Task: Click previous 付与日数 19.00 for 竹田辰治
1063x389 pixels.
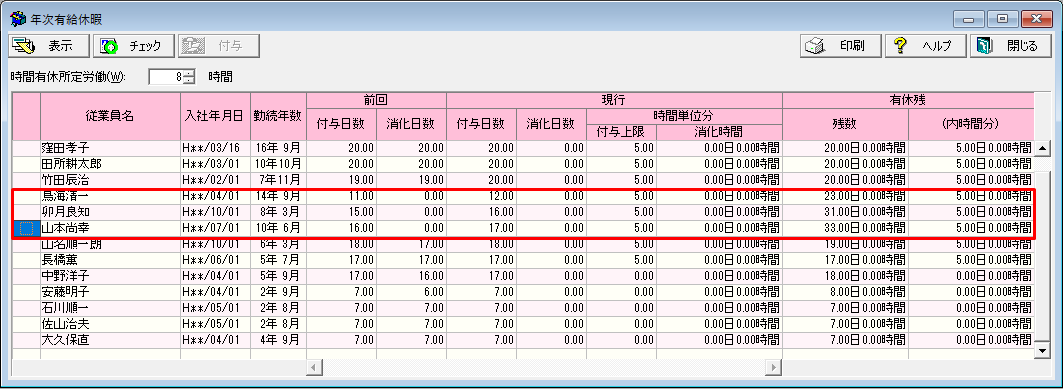Action: point(342,180)
